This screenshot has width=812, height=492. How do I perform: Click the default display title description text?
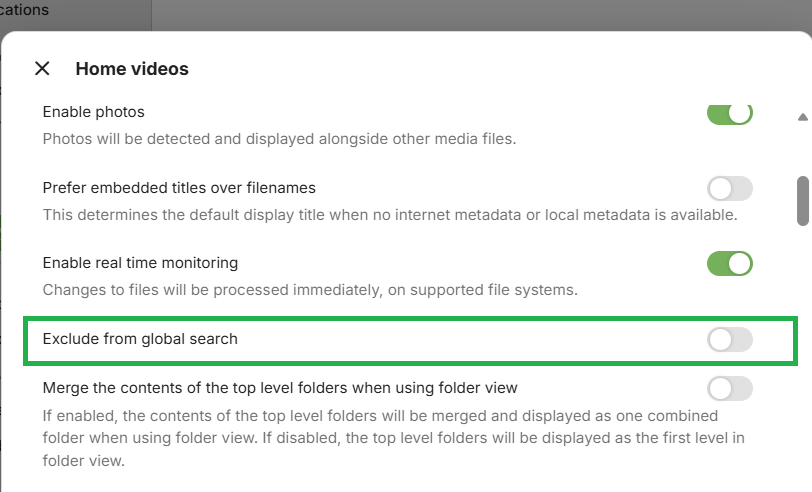[389, 214]
